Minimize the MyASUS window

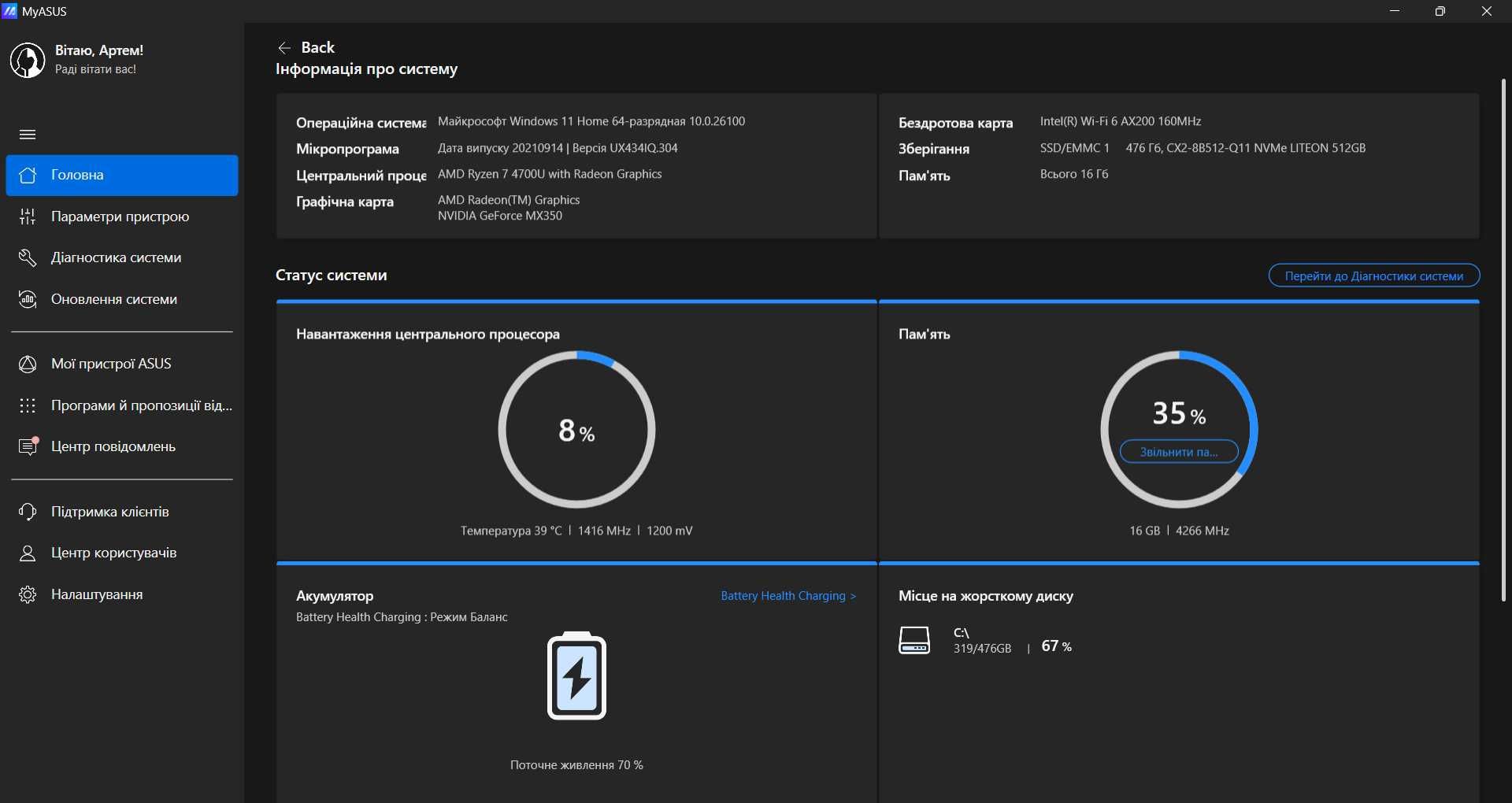pos(1395,11)
